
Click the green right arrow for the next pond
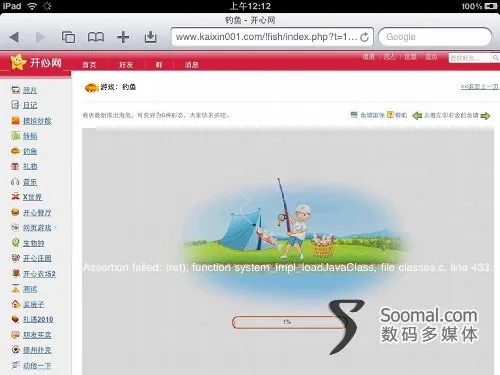pyautogui.click(x=485, y=116)
